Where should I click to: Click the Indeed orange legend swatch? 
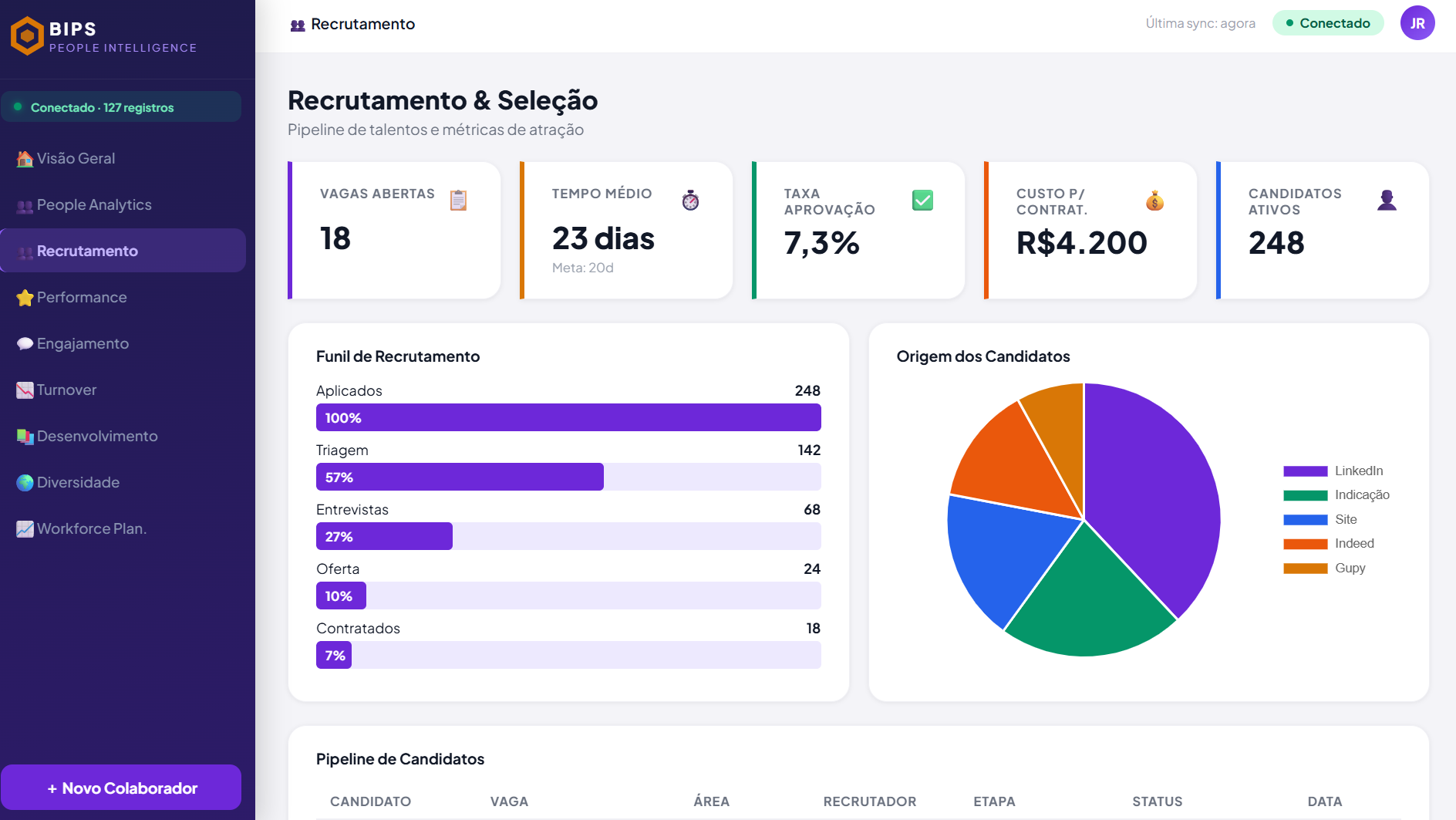[x=1305, y=544]
